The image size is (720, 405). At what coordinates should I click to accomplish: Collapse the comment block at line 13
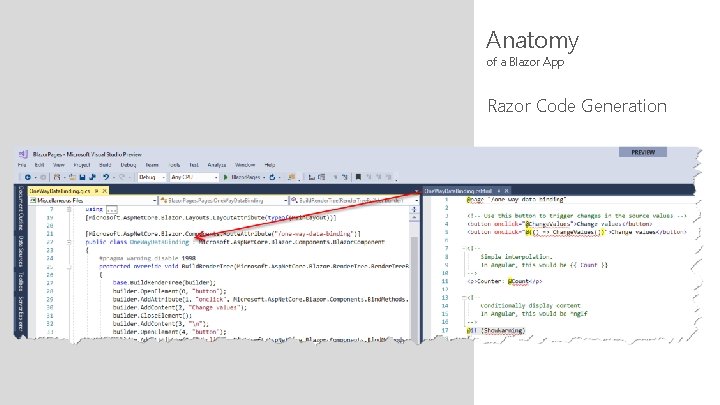[x=464, y=298]
